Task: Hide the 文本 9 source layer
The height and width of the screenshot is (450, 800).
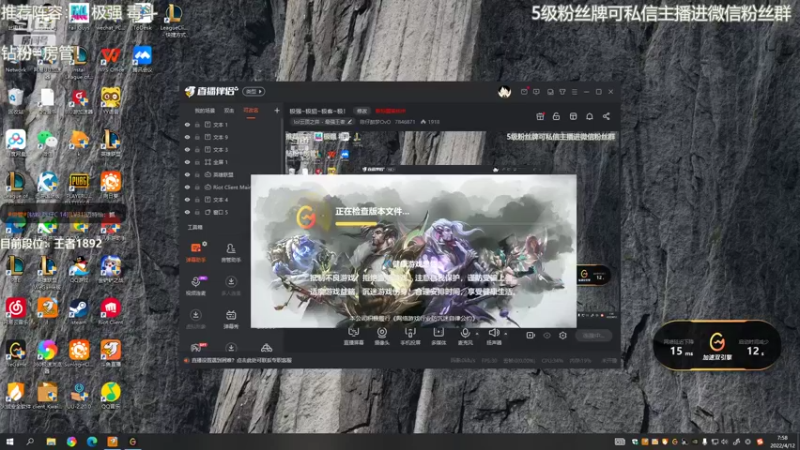Action: (187, 137)
